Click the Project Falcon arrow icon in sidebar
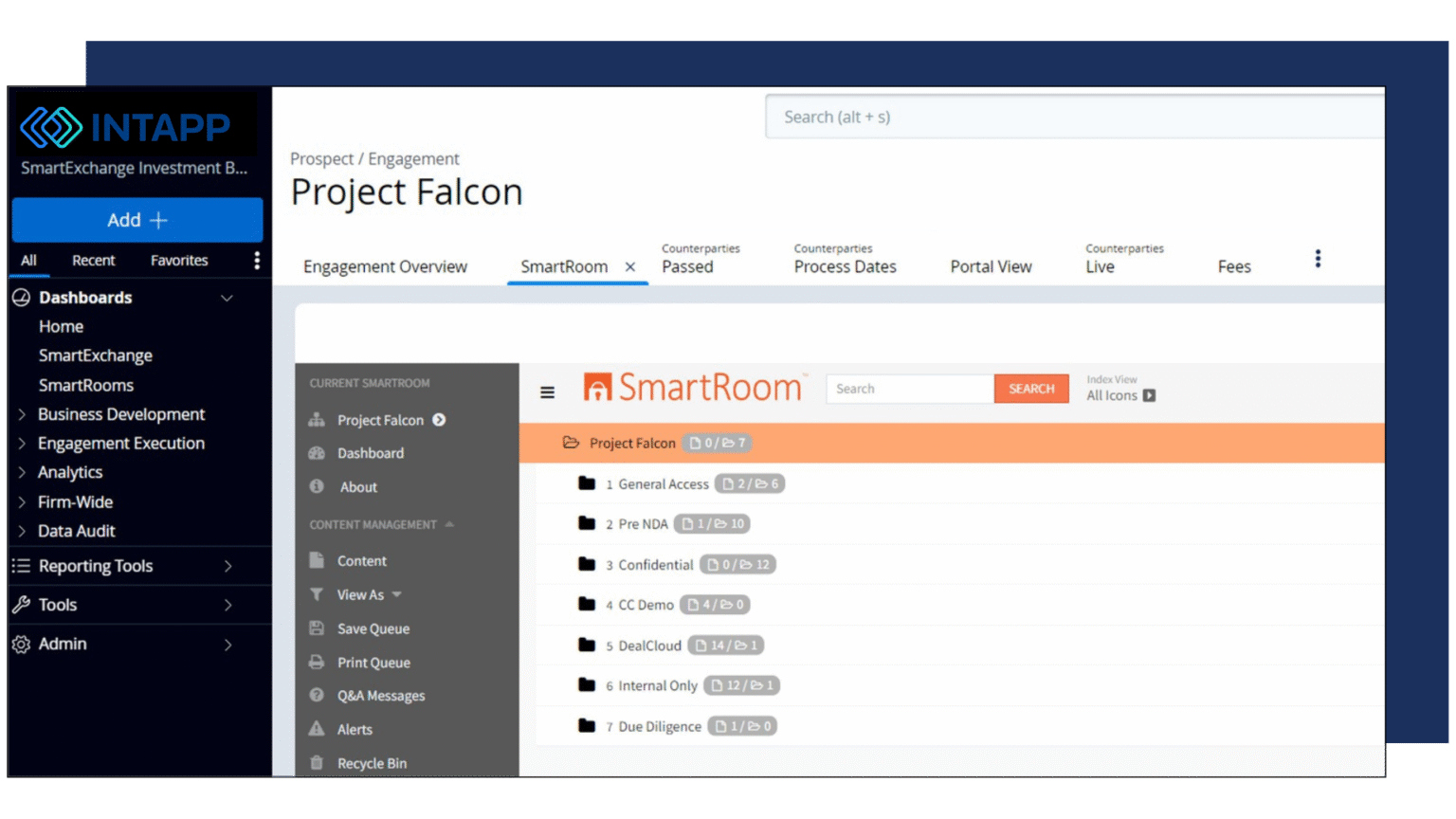1456x819 pixels. [x=439, y=420]
